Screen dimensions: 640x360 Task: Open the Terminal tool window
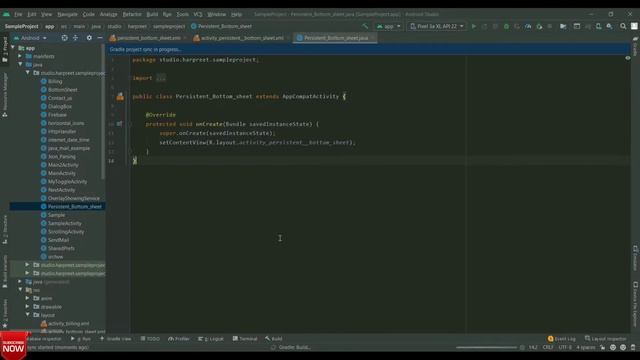click(245, 339)
